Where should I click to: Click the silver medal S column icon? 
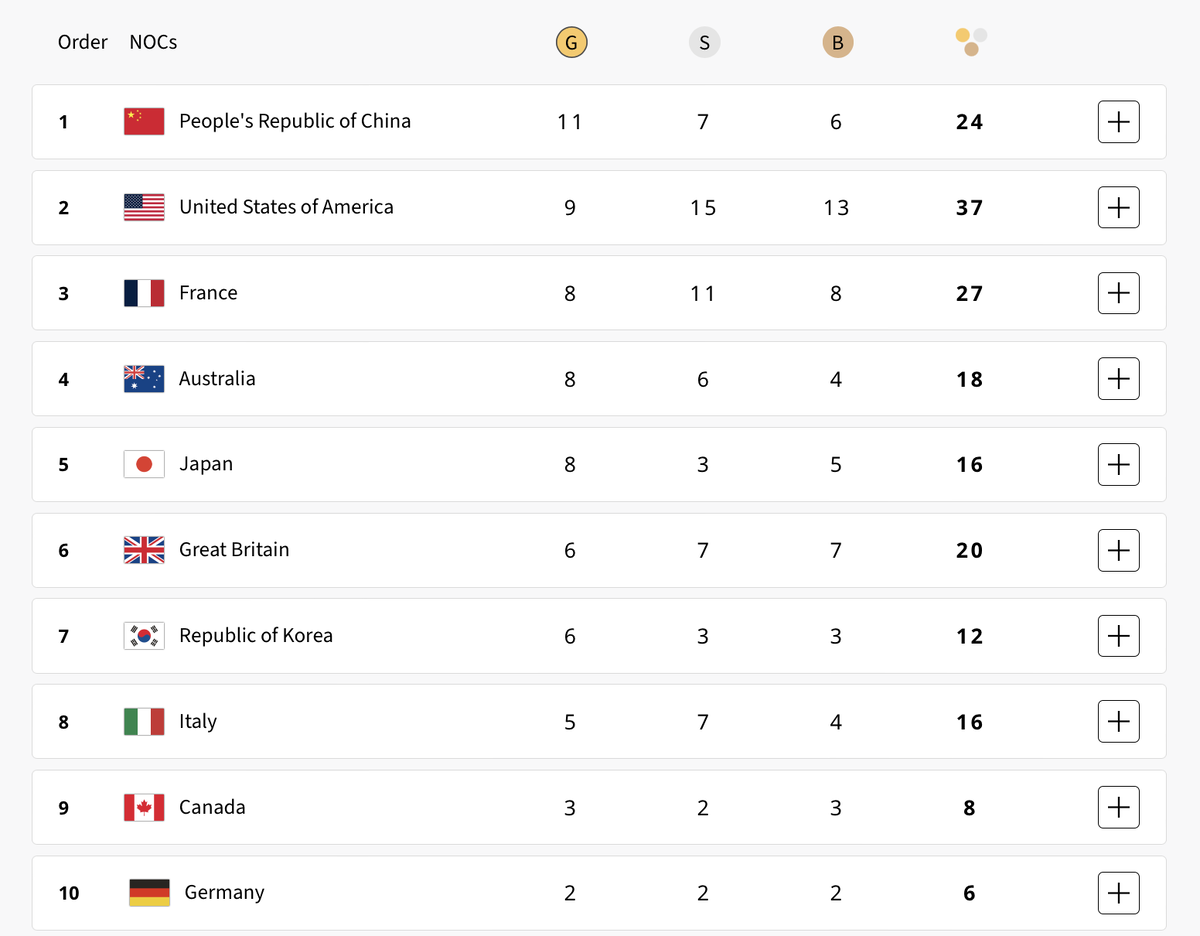tap(704, 43)
